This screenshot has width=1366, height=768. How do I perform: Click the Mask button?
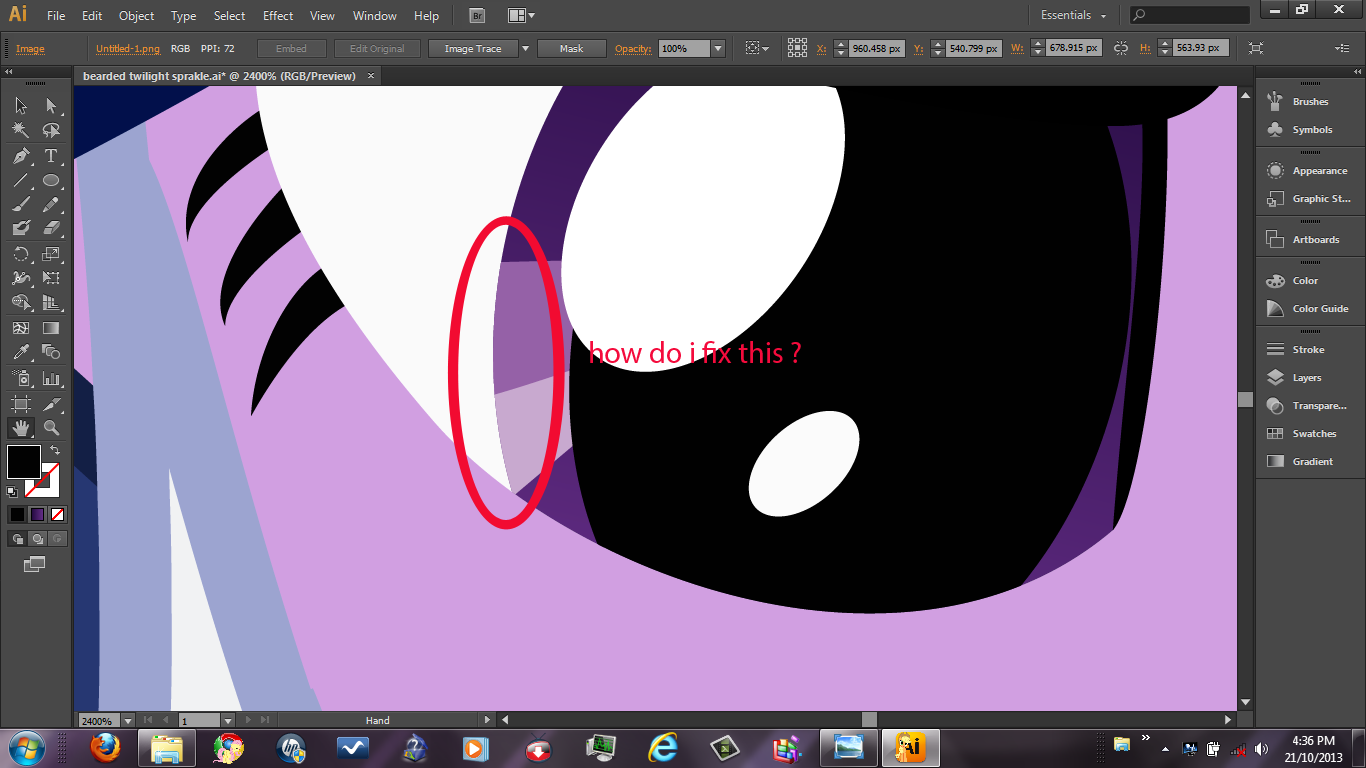pyautogui.click(x=572, y=48)
